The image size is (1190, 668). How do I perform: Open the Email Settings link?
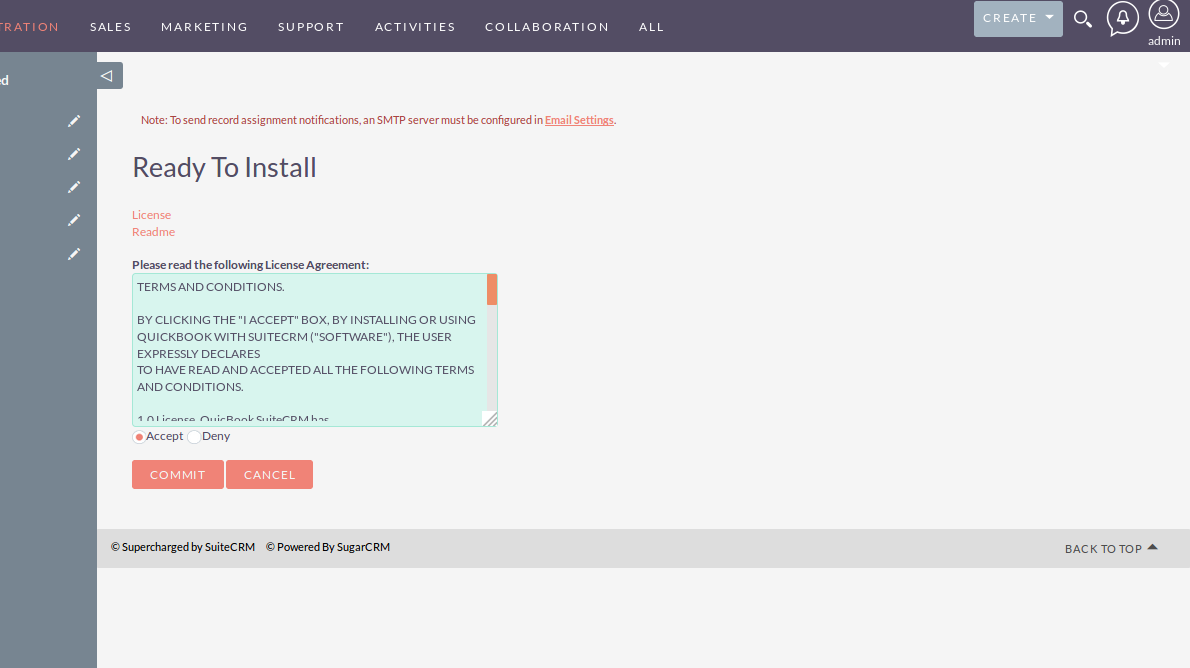click(579, 120)
